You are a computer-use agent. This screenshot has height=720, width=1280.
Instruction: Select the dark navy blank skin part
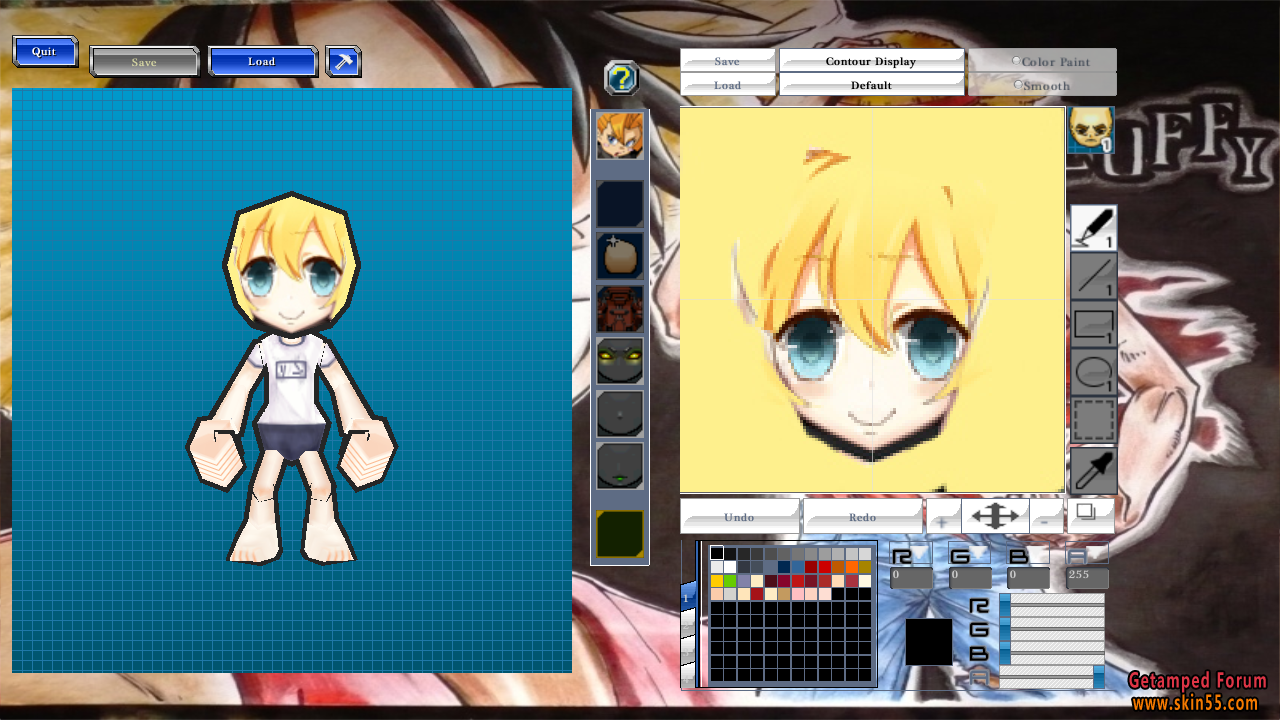tap(620, 203)
